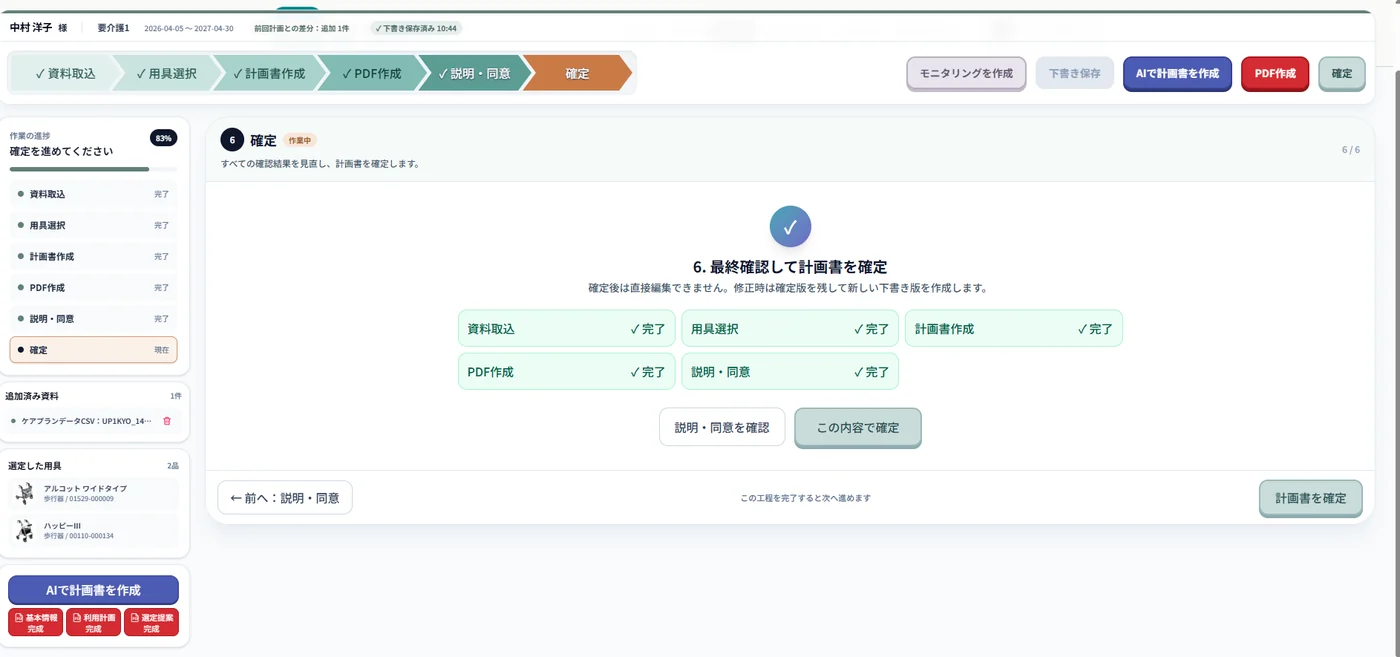Click the 資料取込 完了 status card
This screenshot has height=657, width=1400.
(566, 328)
